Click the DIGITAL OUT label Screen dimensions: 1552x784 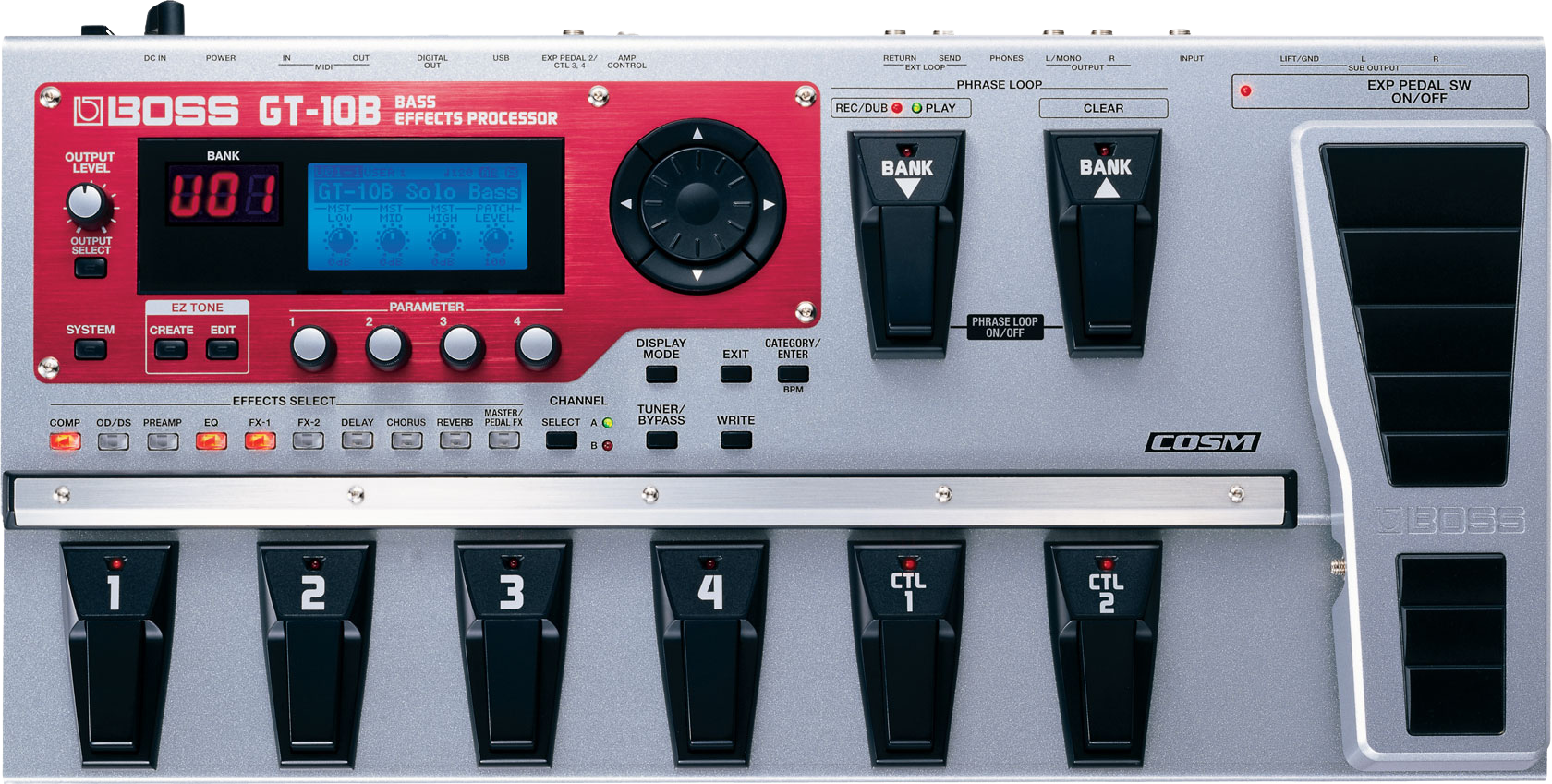click(x=431, y=62)
